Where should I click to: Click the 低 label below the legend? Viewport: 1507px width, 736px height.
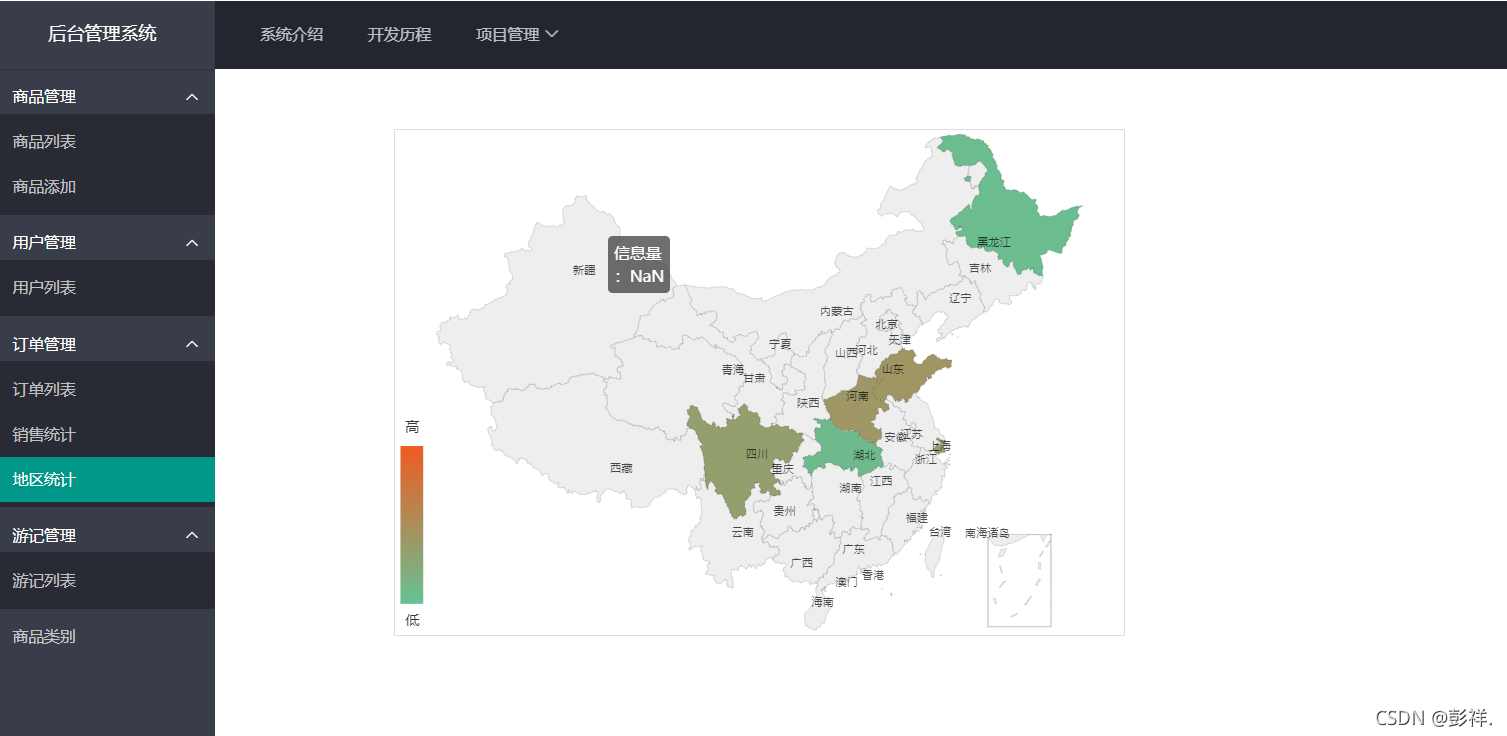[x=412, y=620]
